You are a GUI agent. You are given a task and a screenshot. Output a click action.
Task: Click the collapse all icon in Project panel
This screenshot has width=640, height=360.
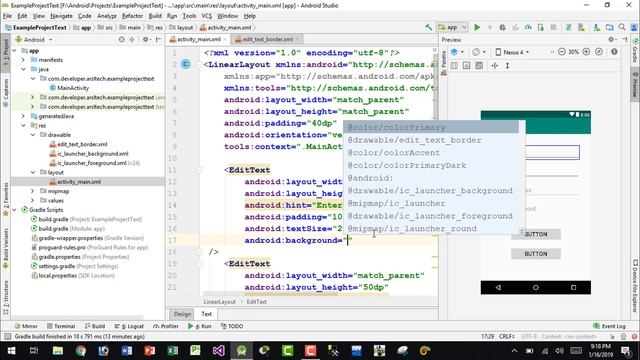[132, 40]
